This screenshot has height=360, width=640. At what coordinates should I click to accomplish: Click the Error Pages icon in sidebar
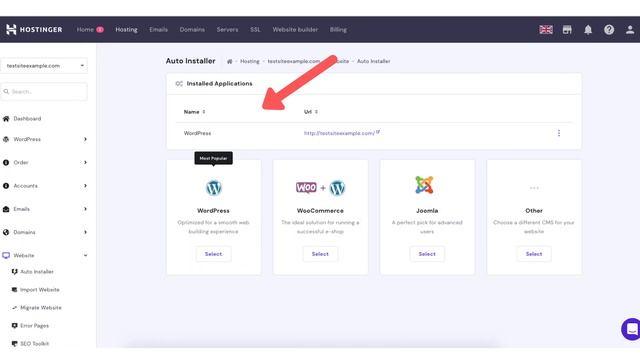pyautogui.click(x=15, y=326)
